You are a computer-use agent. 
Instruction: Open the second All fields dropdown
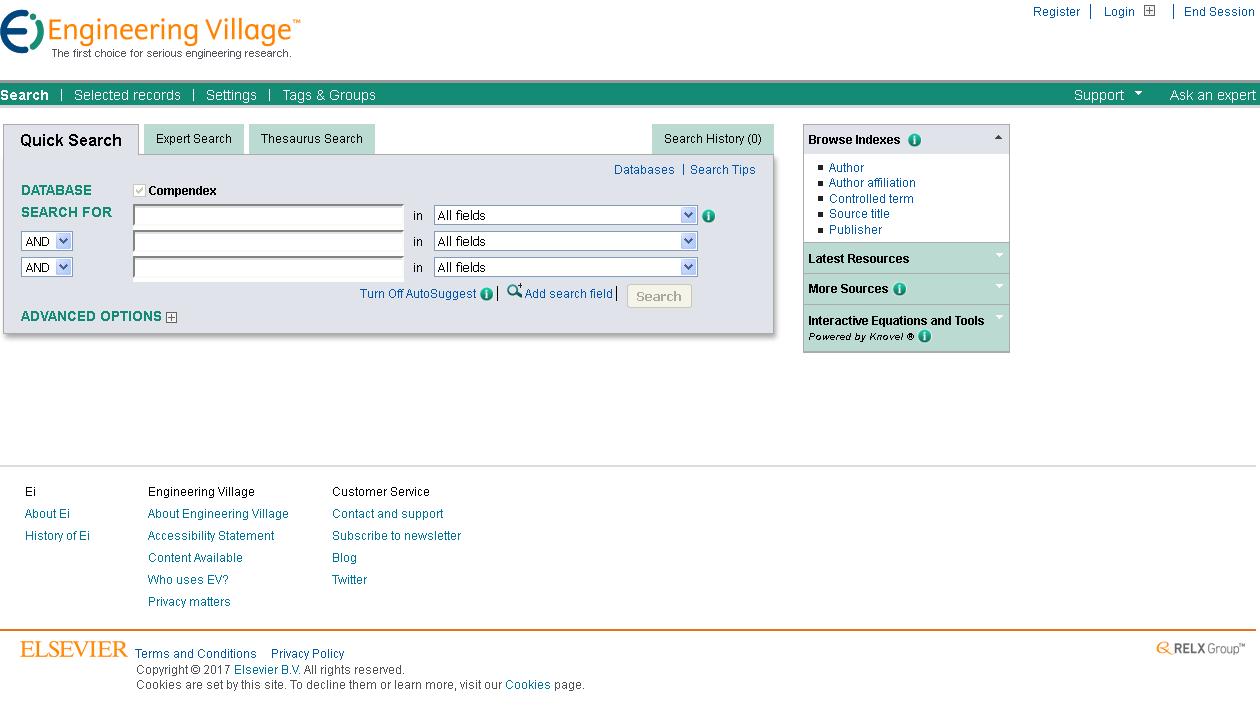click(x=566, y=241)
